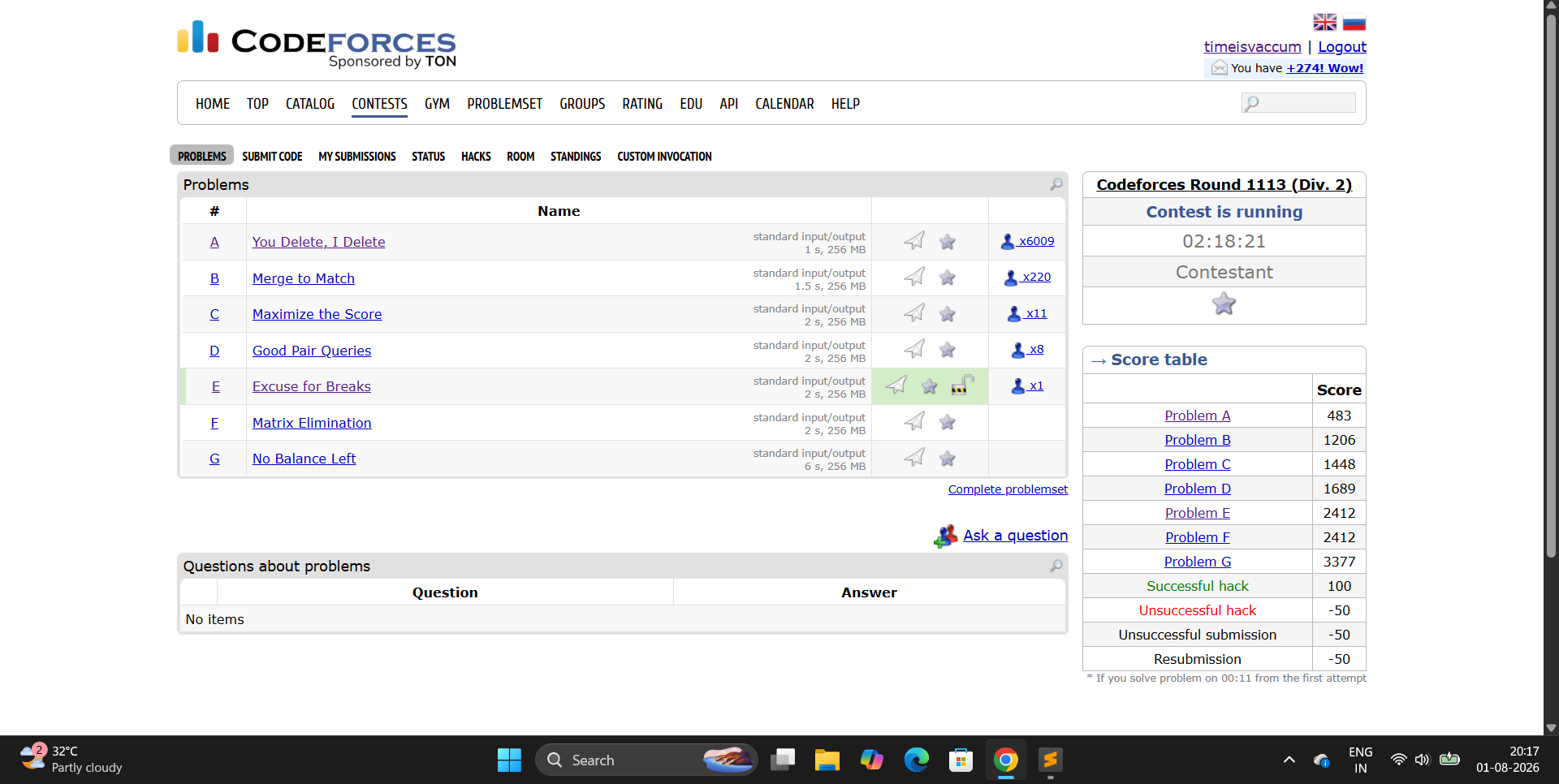Star problem E as favourite
1559x784 pixels.
click(930, 386)
